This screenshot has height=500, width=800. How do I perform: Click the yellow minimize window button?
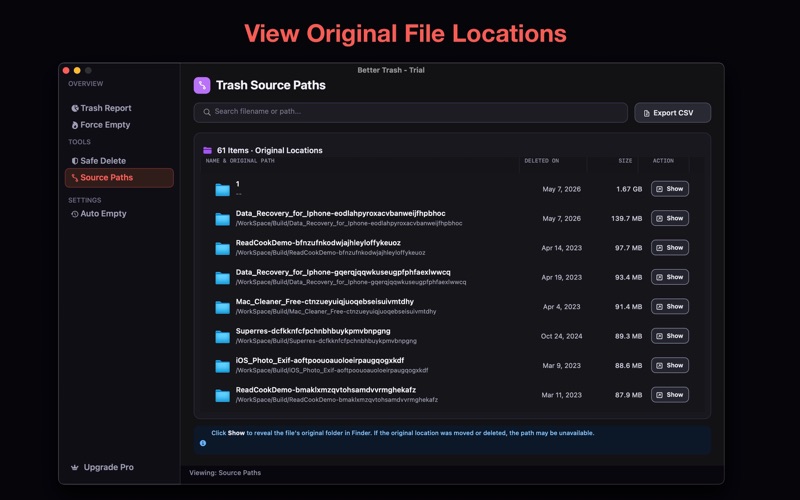[x=77, y=70]
